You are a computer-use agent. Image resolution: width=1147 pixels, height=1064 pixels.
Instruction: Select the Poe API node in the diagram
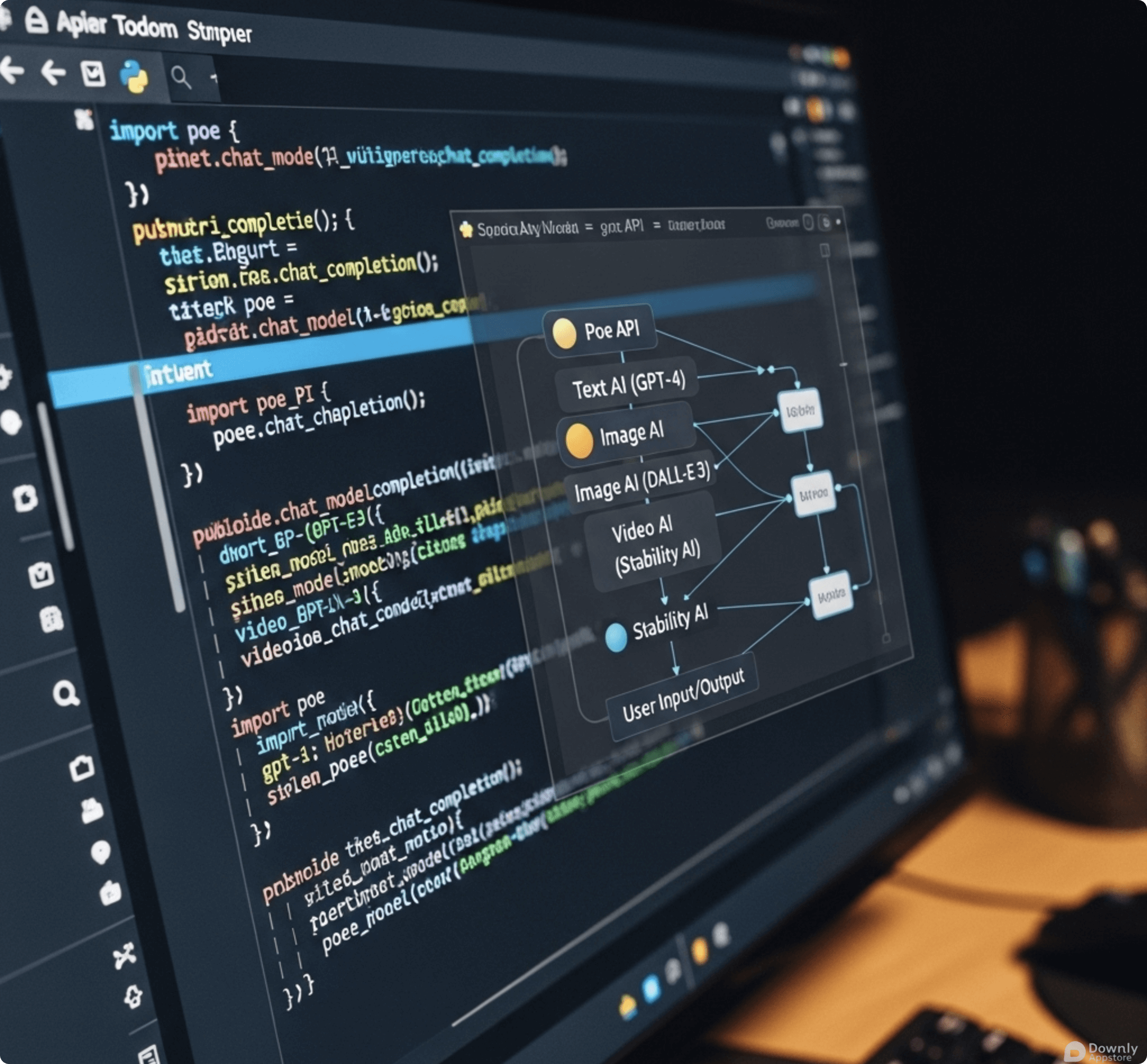pyautogui.click(x=599, y=331)
